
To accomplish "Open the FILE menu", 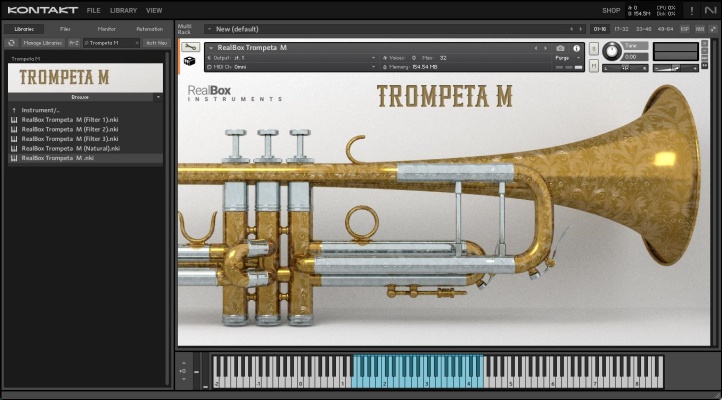I will coord(93,10).
